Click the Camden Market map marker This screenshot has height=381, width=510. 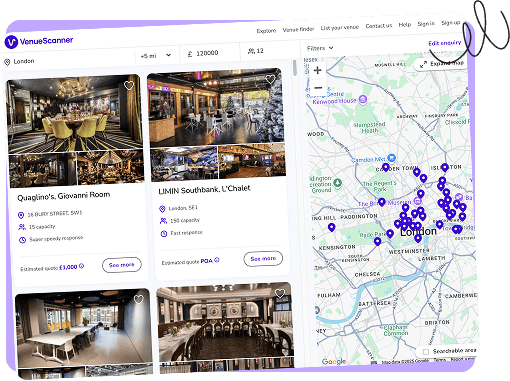(x=392, y=157)
